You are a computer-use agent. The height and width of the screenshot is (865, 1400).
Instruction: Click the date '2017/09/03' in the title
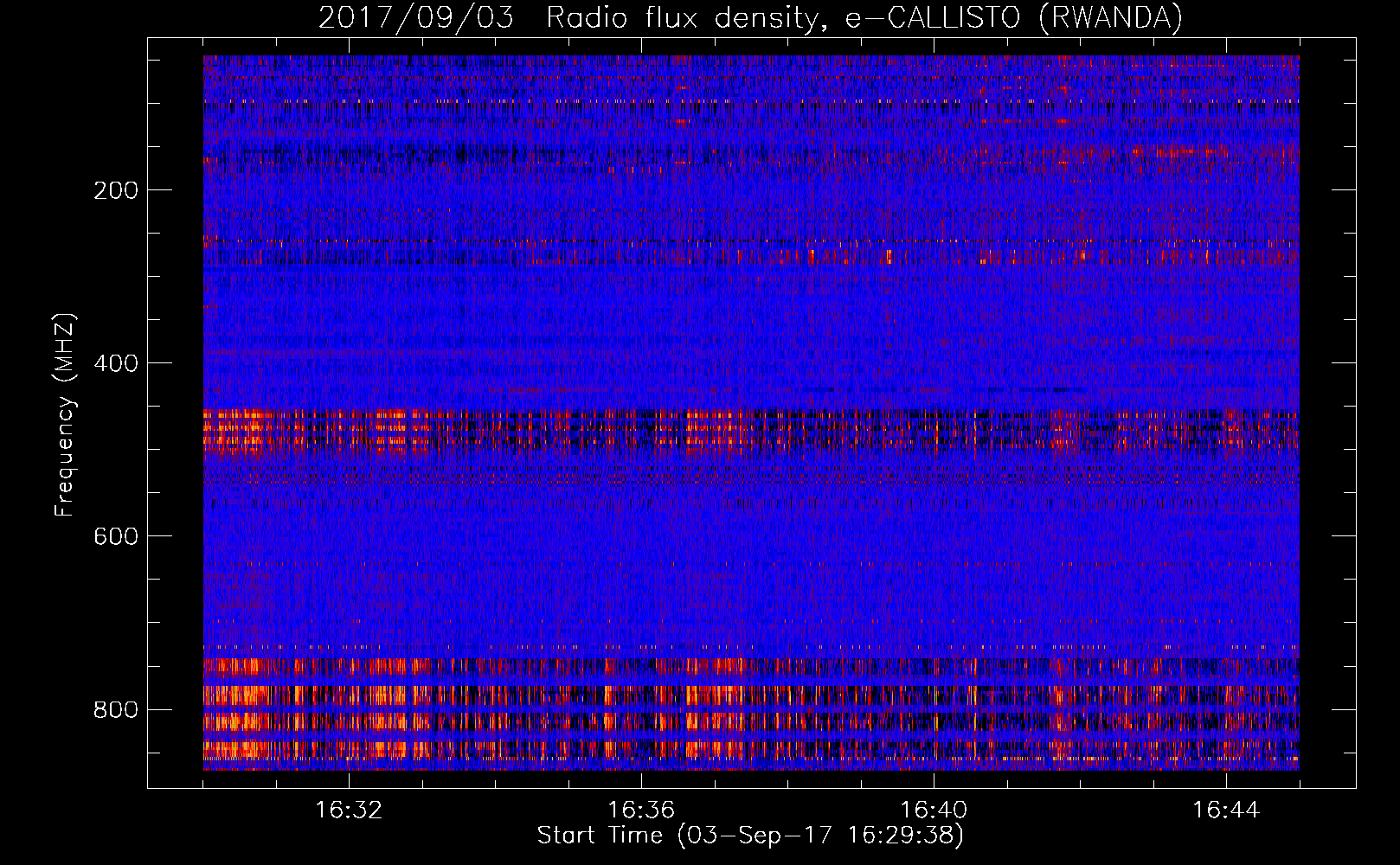click(416, 18)
